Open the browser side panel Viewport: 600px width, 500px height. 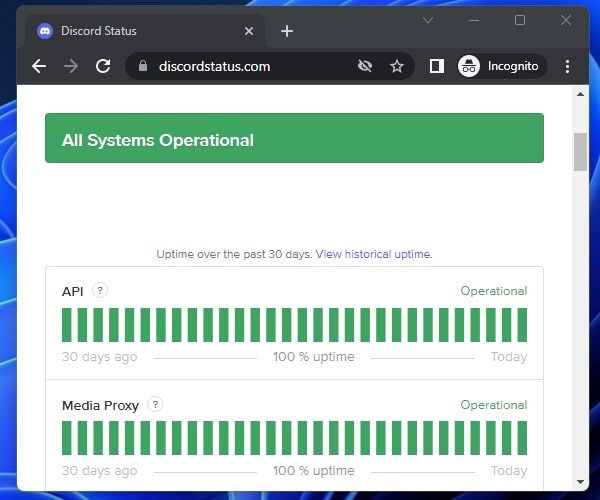click(x=437, y=66)
